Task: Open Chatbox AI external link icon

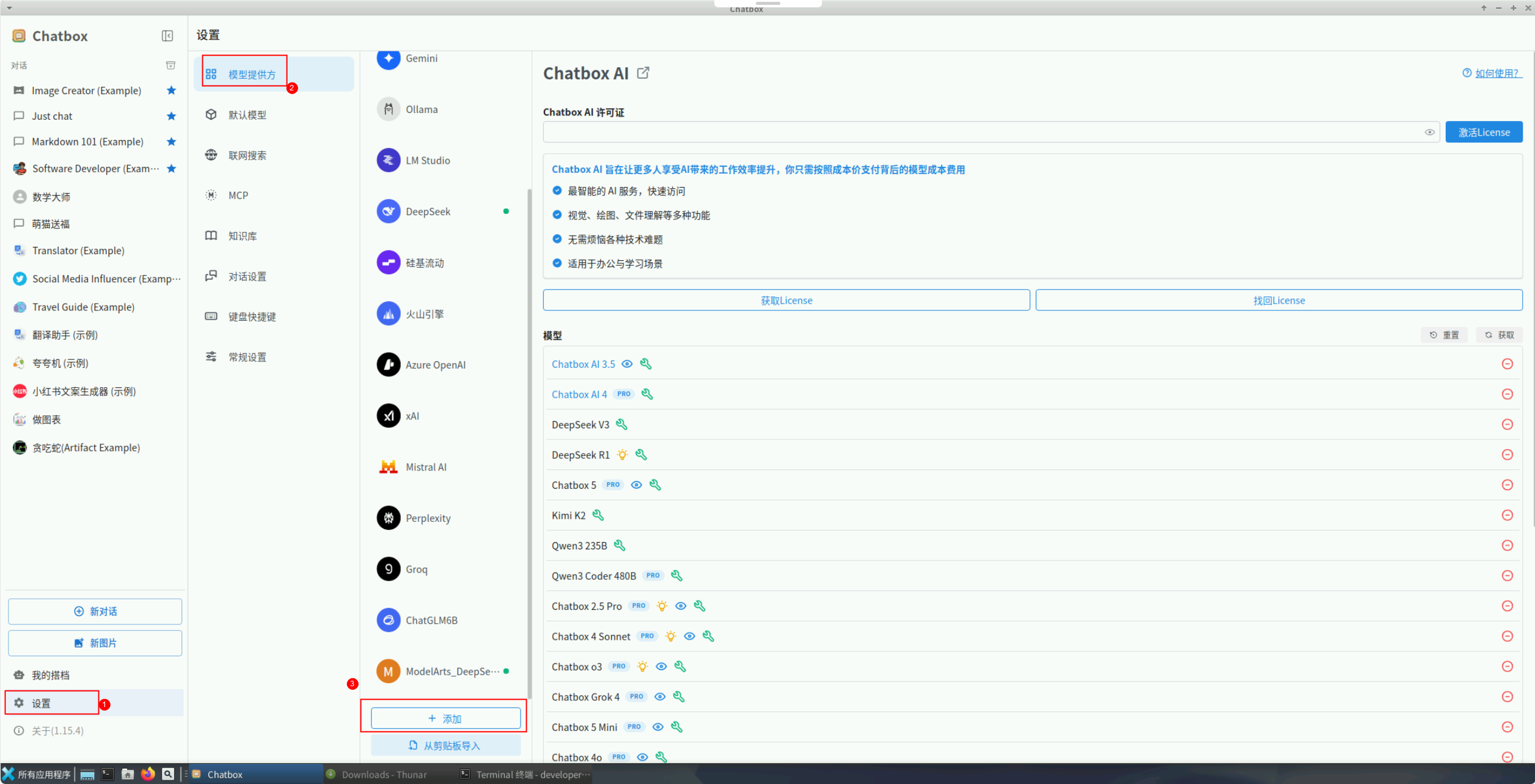Action: (643, 73)
